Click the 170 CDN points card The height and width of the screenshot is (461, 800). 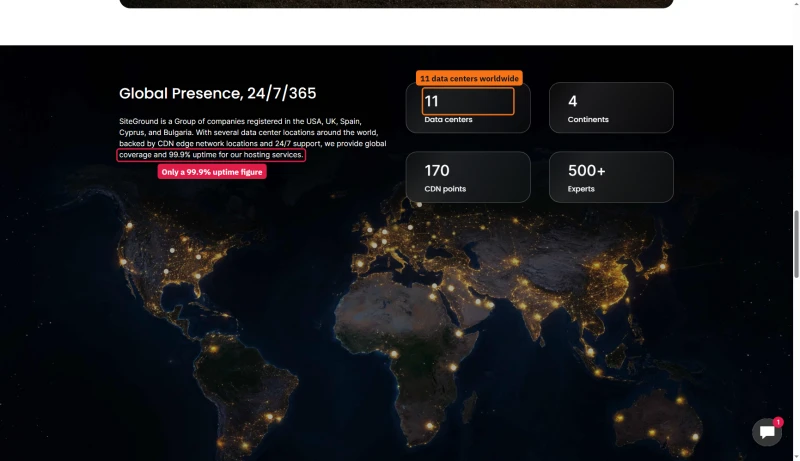click(x=468, y=177)
